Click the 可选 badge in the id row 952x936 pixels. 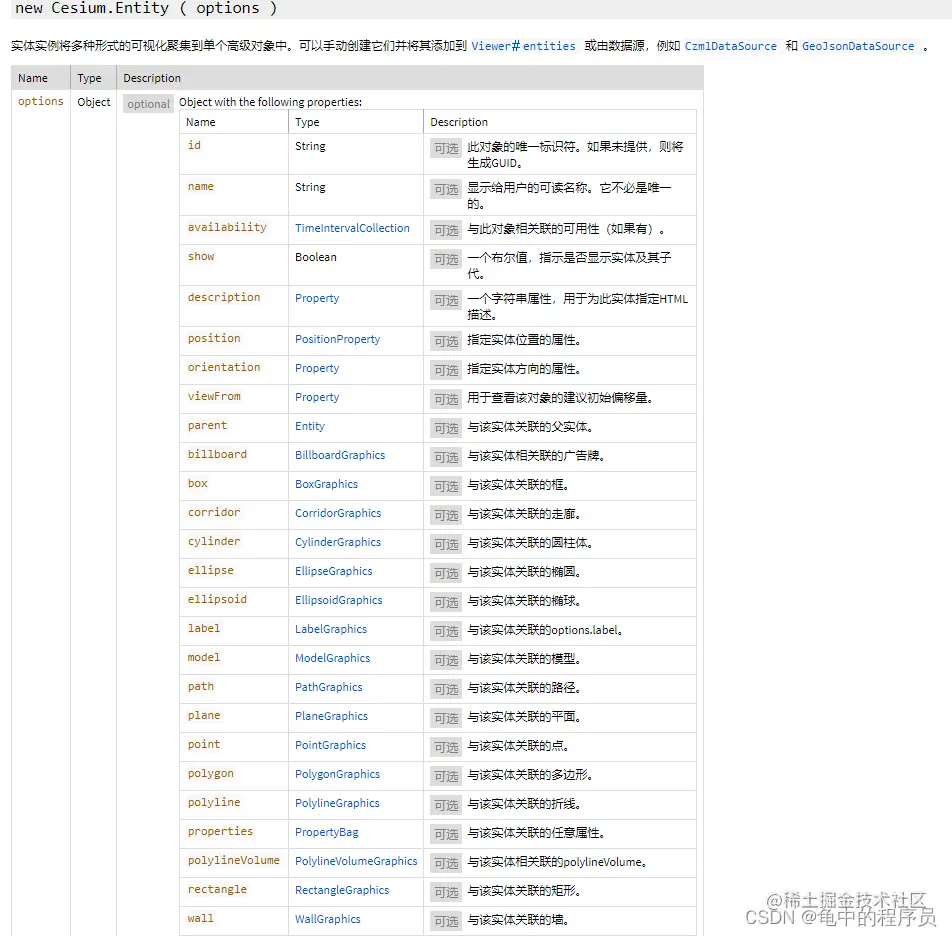pyautogui.click(x=445, y=149)
